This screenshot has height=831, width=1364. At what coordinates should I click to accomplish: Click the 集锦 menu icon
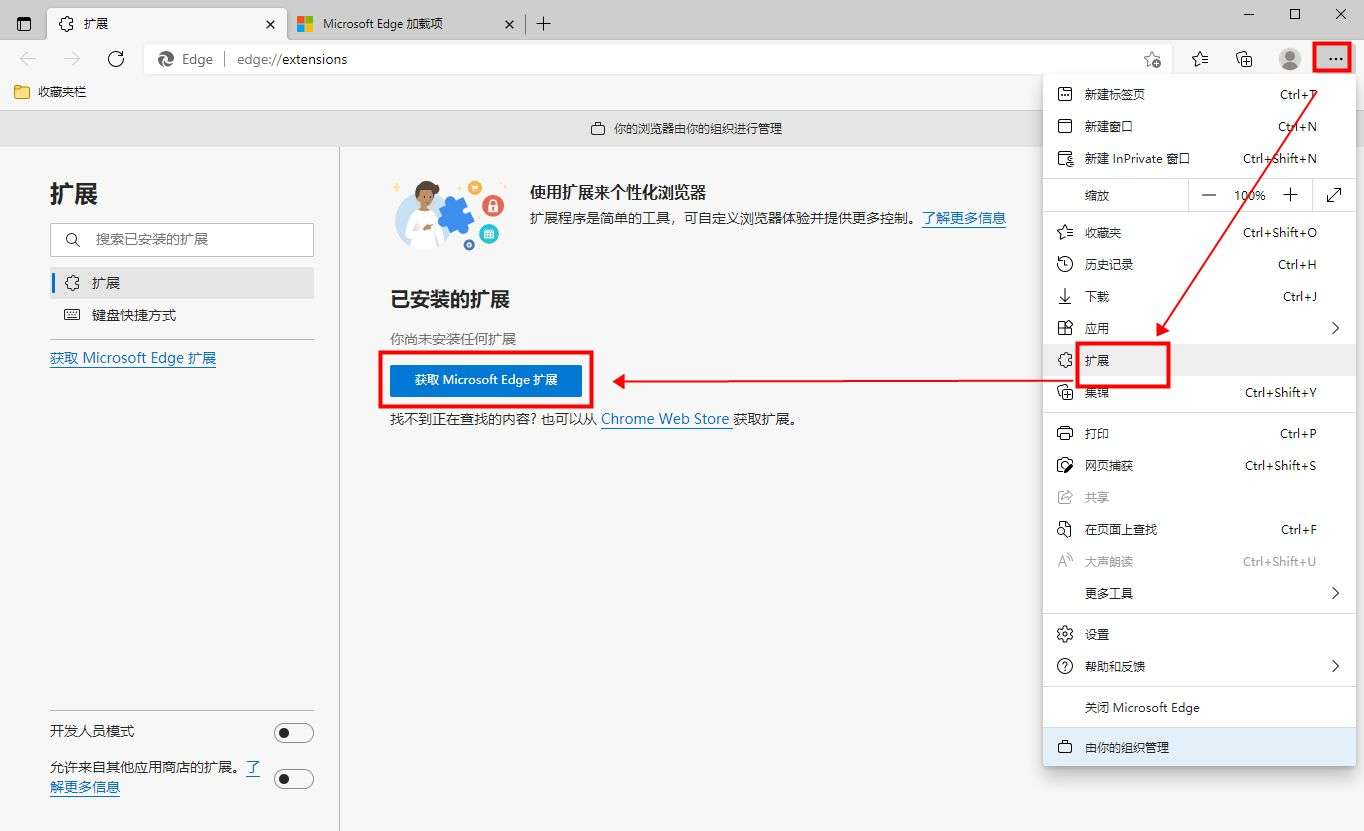tap(1065, 393)
